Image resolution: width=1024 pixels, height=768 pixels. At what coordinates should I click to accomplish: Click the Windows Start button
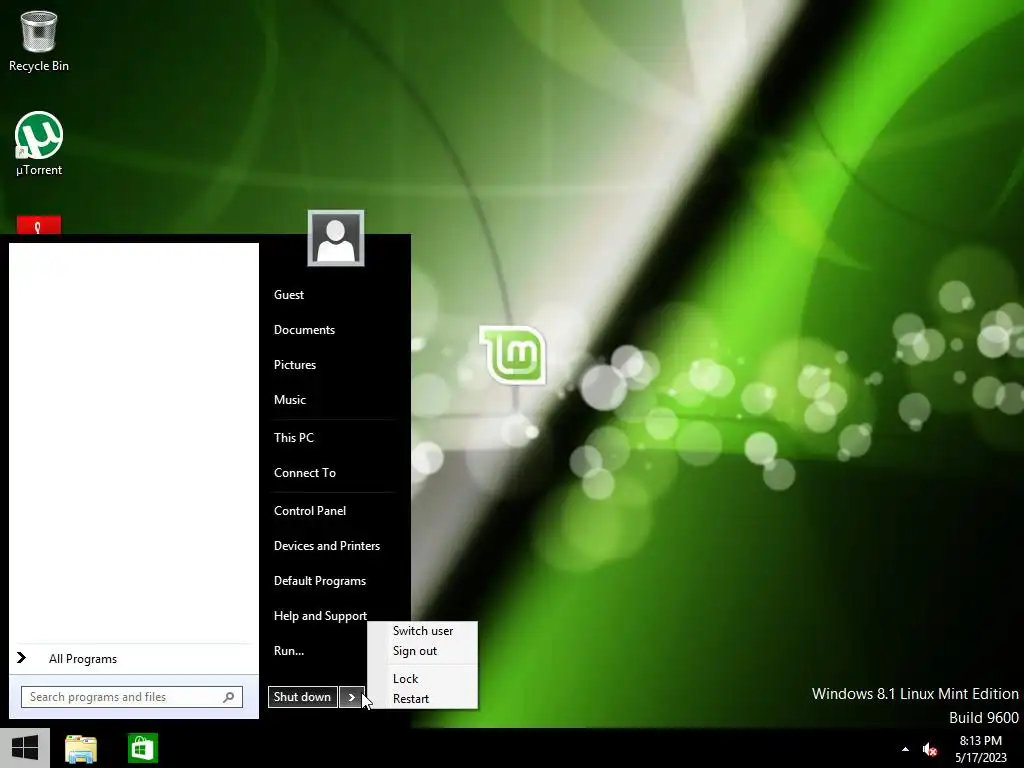[25, 748]
